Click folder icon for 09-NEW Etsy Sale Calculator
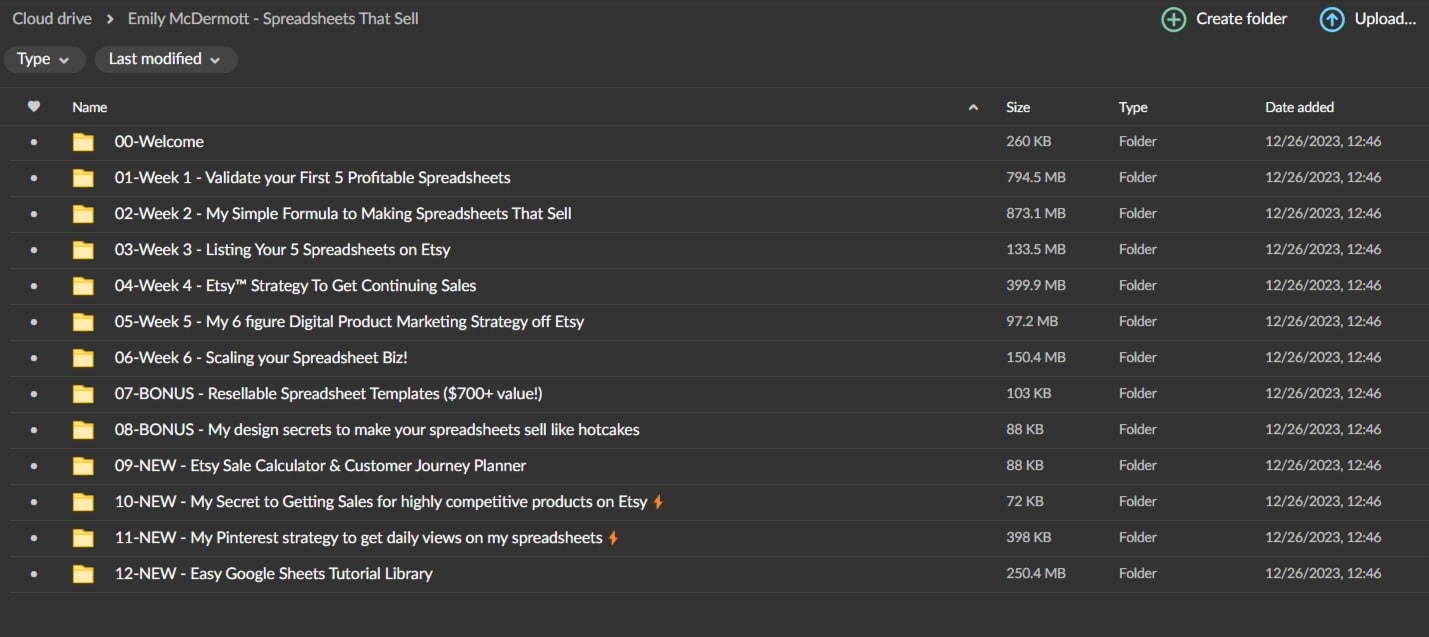The height and width of the screenshot is (637, 1429). [x=83, y=466]
